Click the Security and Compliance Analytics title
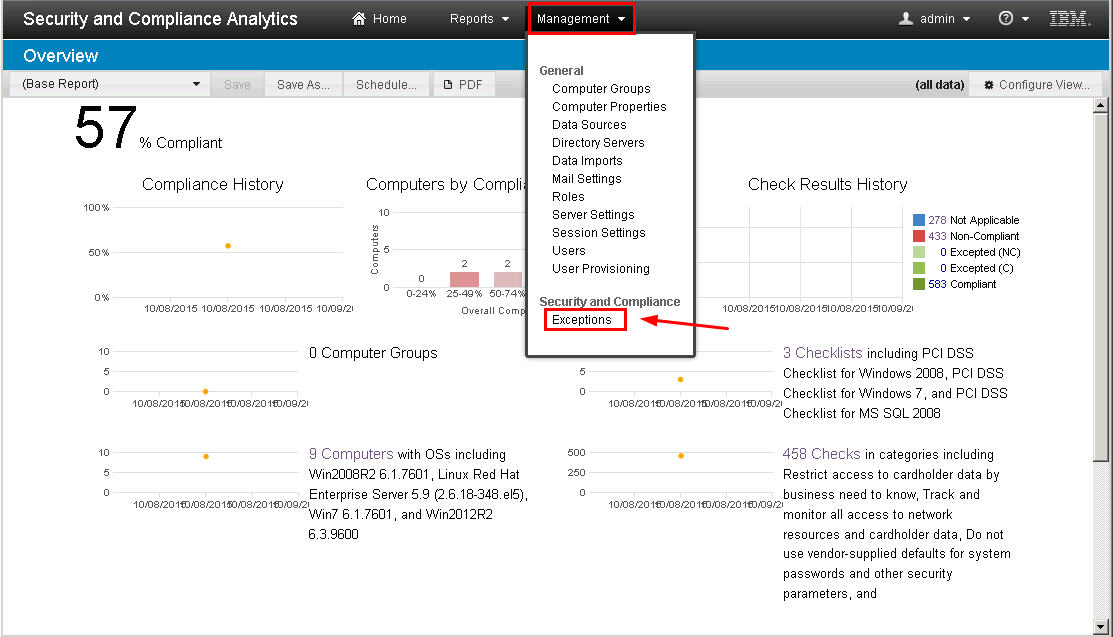 [x=160, y=19]
